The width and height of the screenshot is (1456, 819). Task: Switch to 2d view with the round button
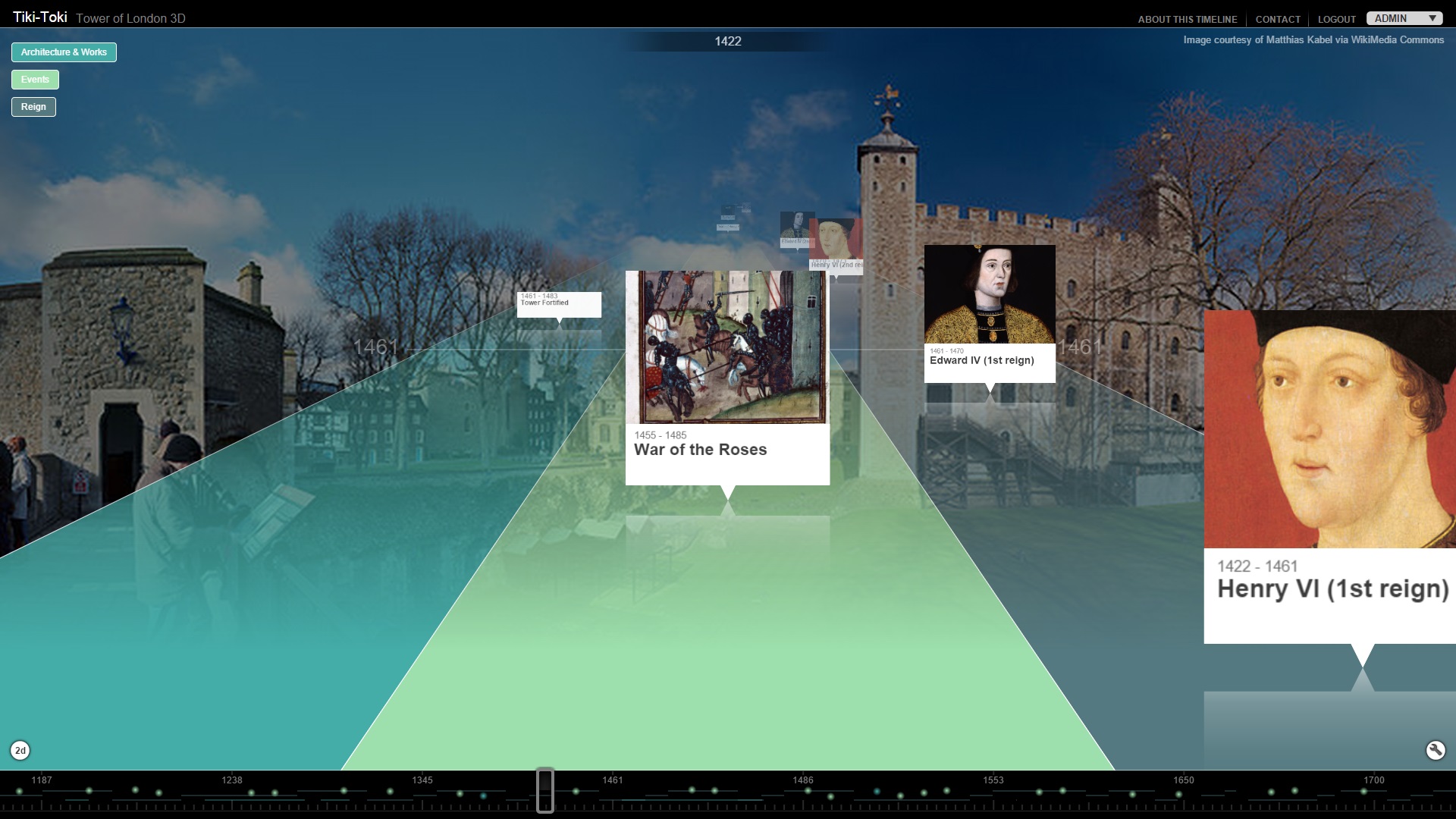[x=20, y=750]
